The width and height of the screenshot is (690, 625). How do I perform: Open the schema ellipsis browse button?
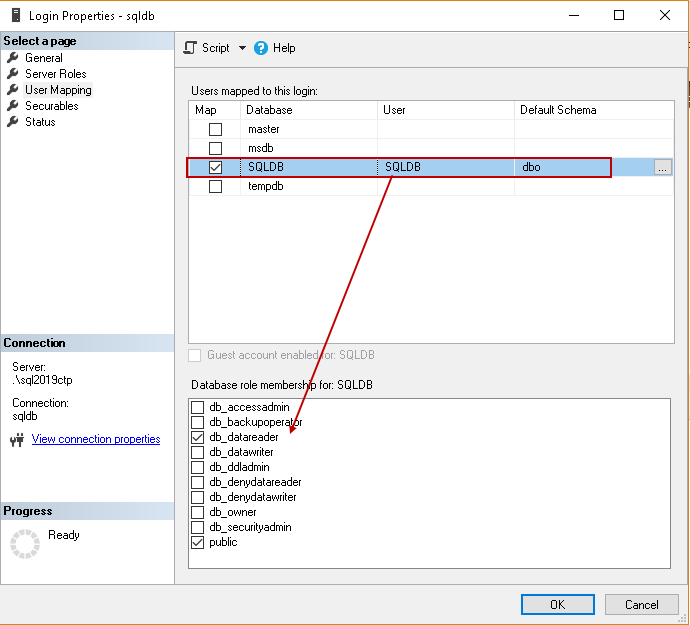tap(662, 167)
